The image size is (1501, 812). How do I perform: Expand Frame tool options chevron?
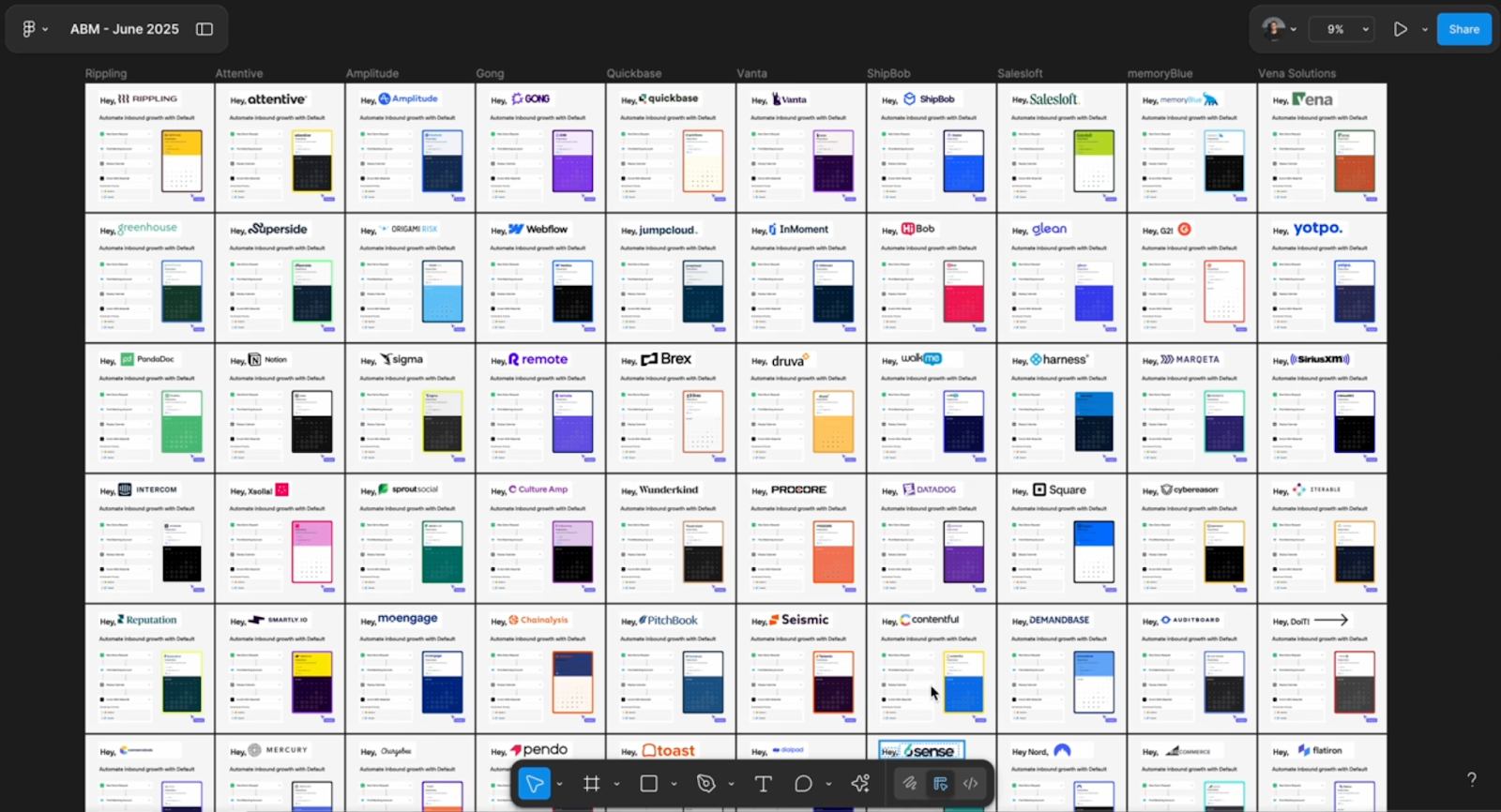coord(616,784)
